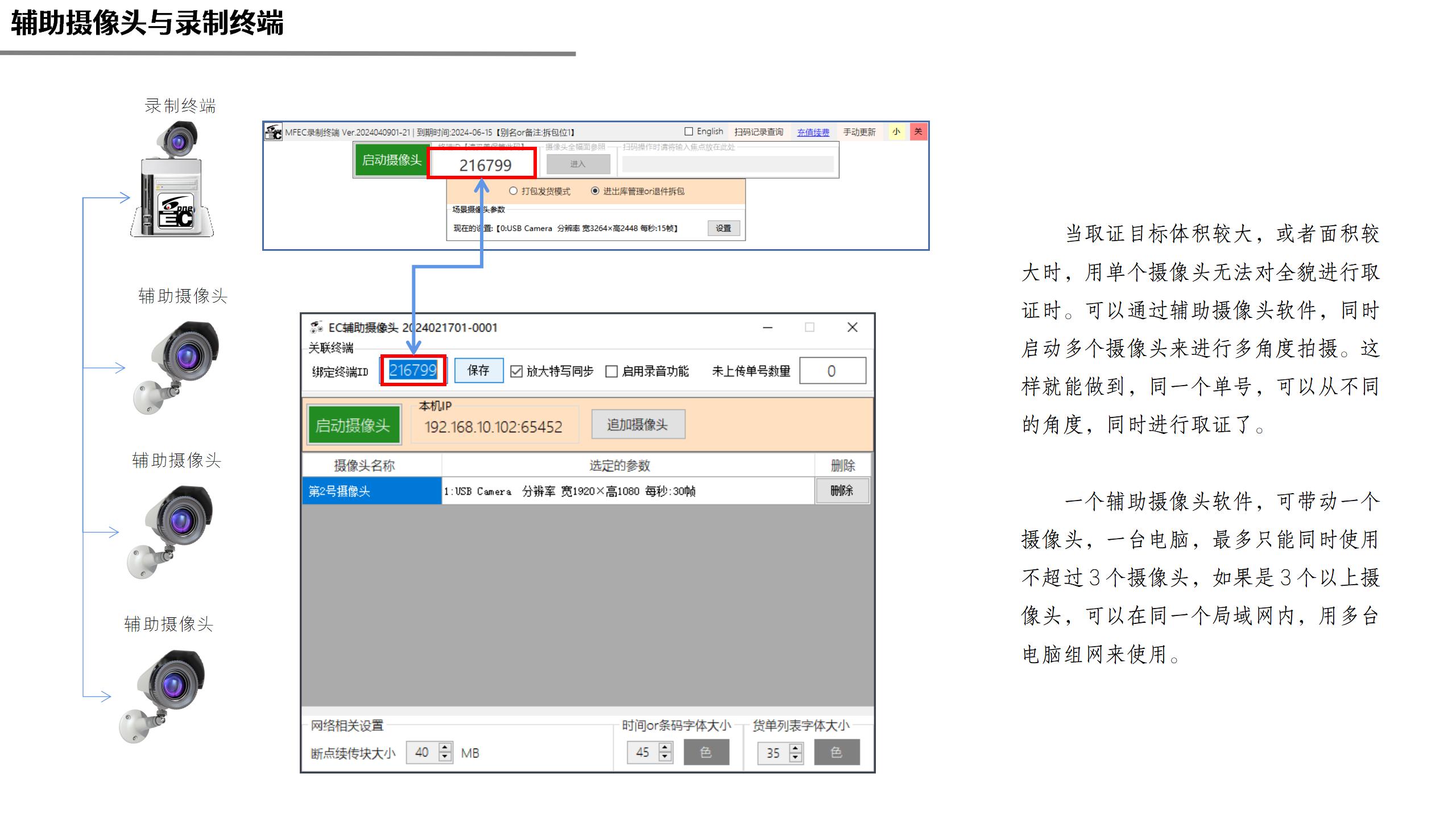This screenshot has height=819, width=1456.
Task: Click the EC auxiliary camera window icon
Action: coord(316,328)
